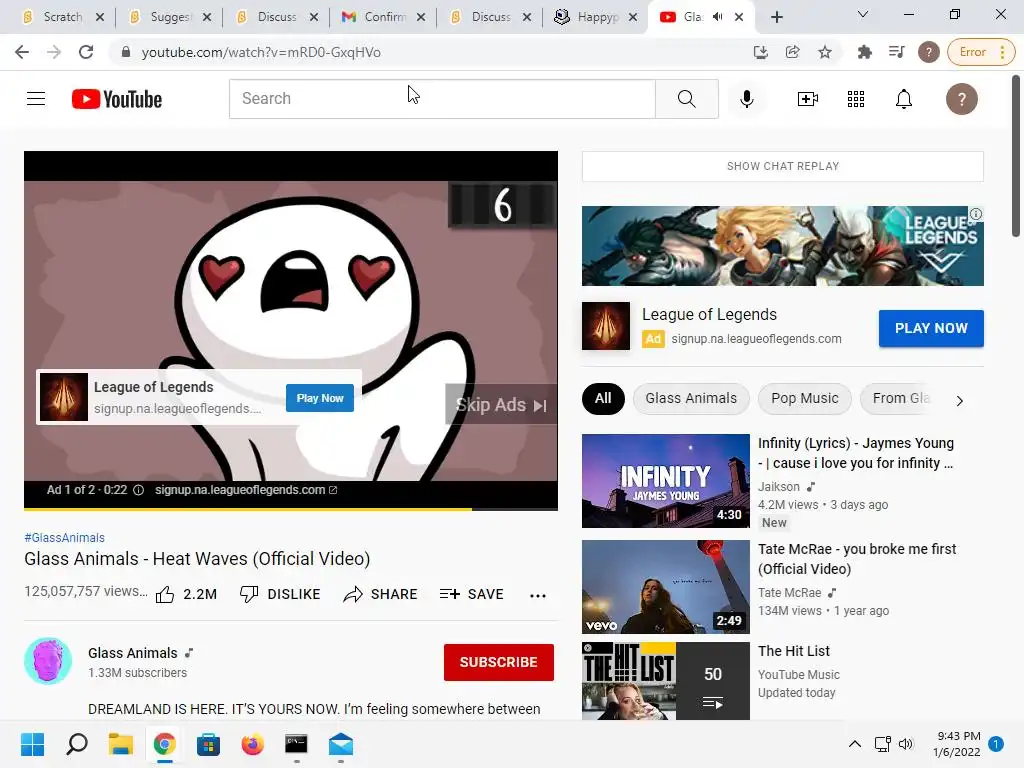
Task: Mute the tab via speaker icon
Action: pos(718,17)
